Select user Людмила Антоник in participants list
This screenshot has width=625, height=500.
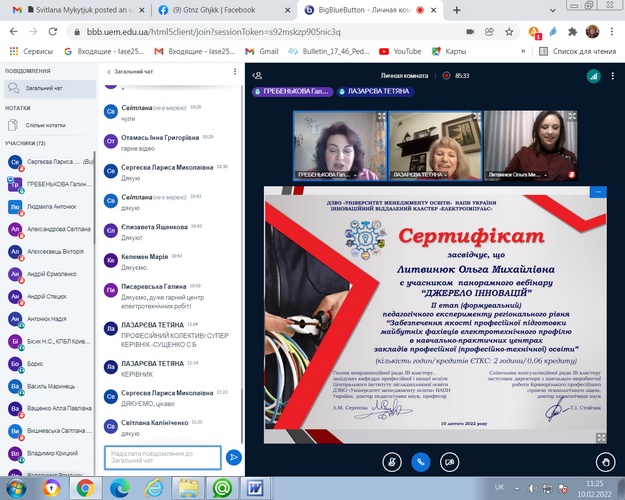click(x=50, y=207)
